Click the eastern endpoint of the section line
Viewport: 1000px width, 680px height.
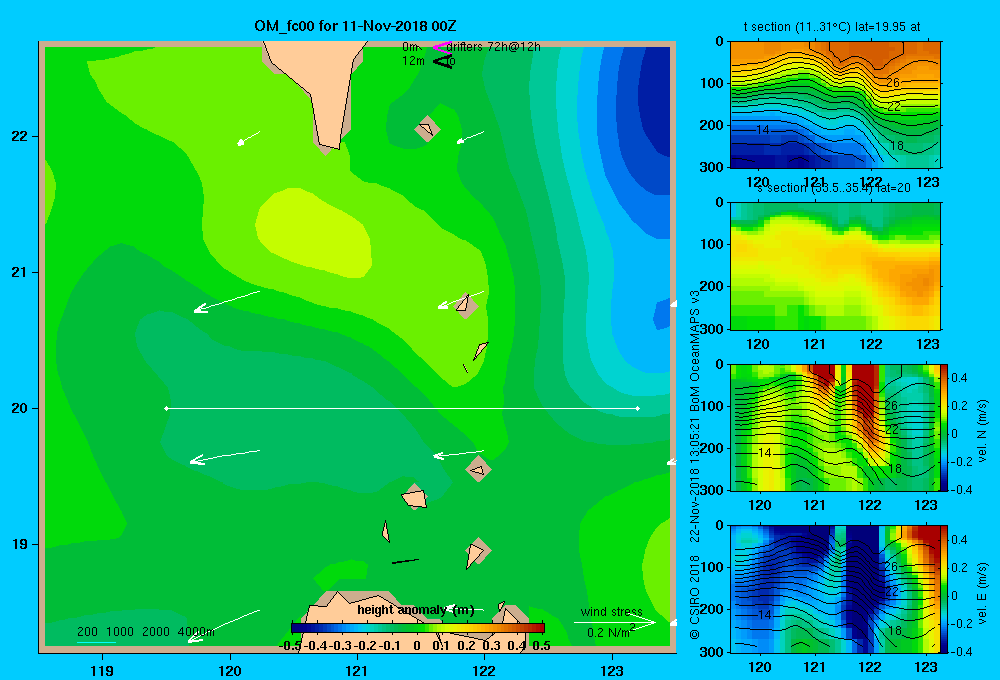pyautogui.click(x=638, y=408)
